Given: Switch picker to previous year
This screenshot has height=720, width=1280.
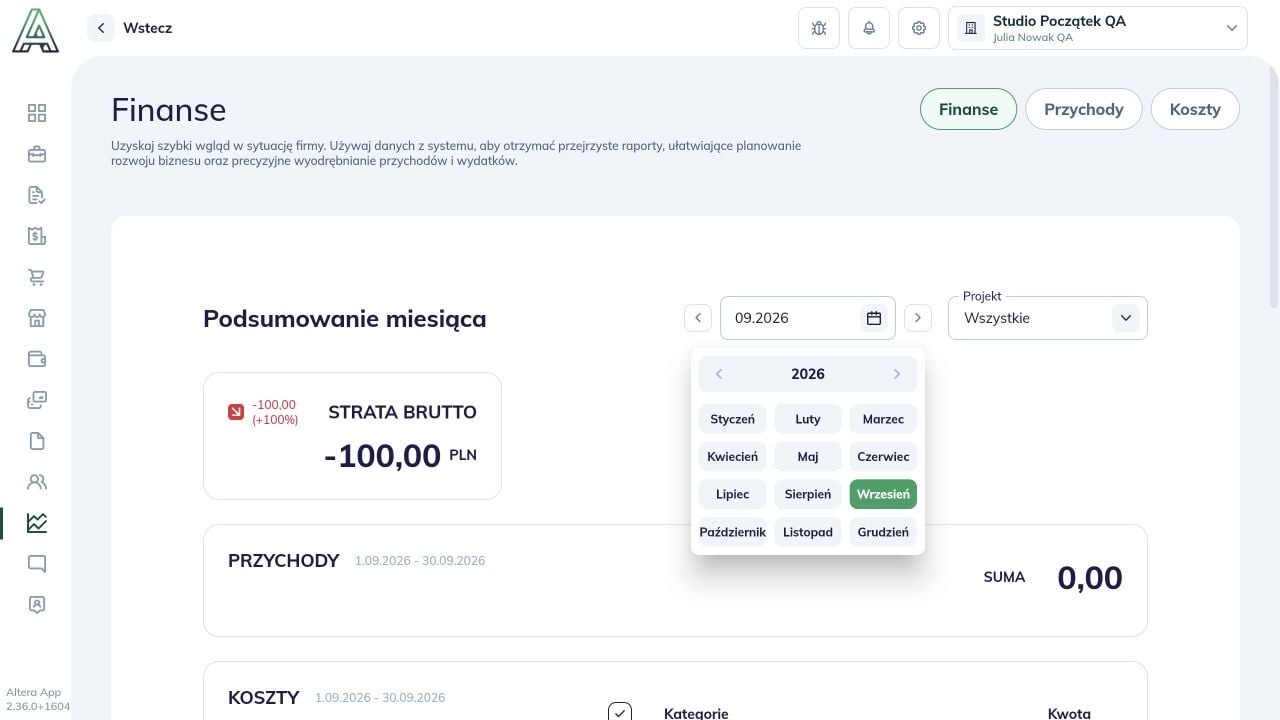Looking at the screenshot, I should point(719,374).
